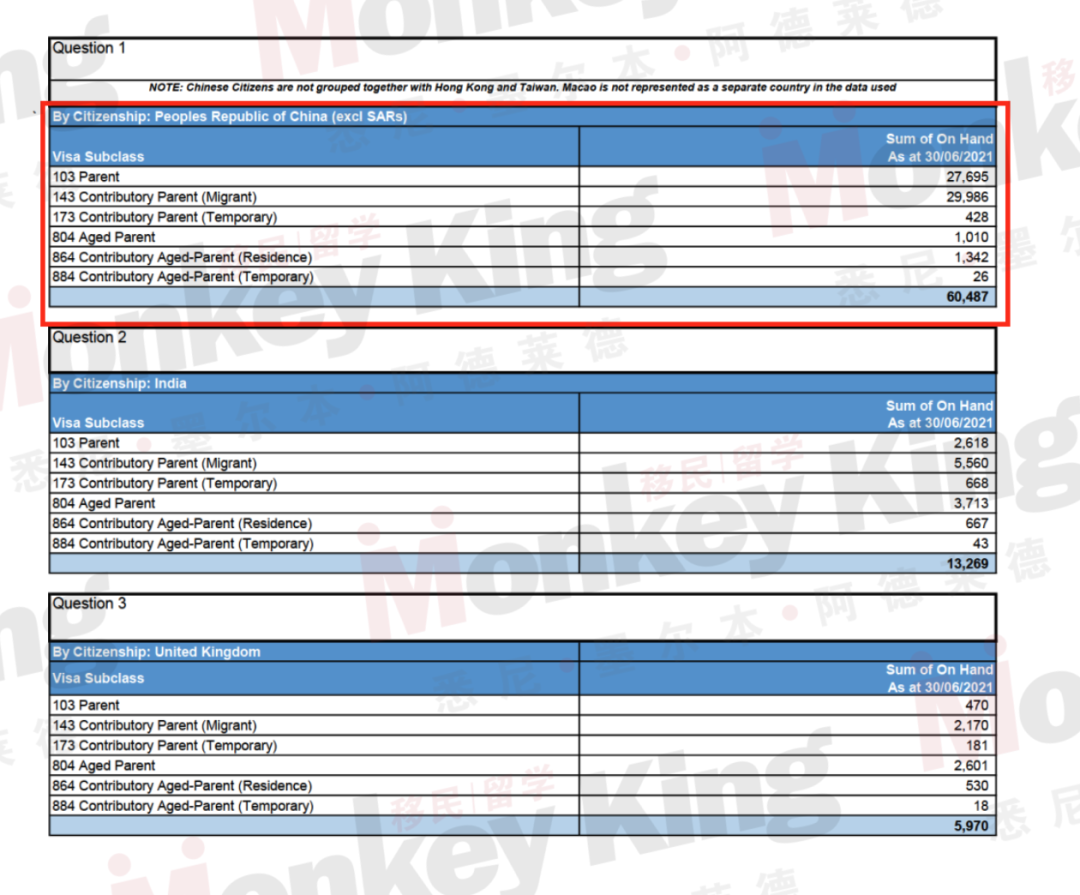Select '864 Contributory Aged-Parent (Residence)' in China table
The height and width of the screenshot is (895, 1080).
pos(182,257)
